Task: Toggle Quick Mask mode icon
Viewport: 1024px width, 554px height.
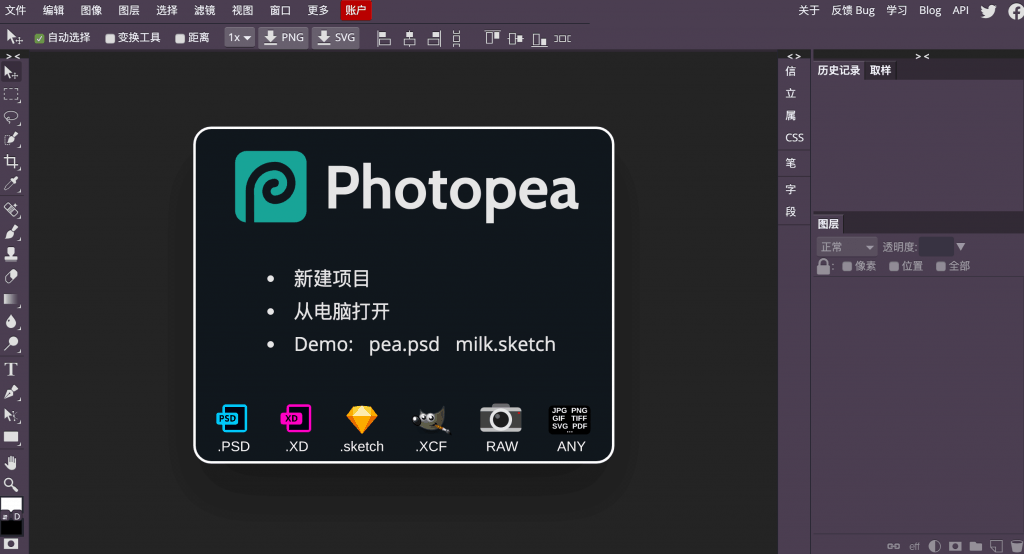Action: [11, 544]
